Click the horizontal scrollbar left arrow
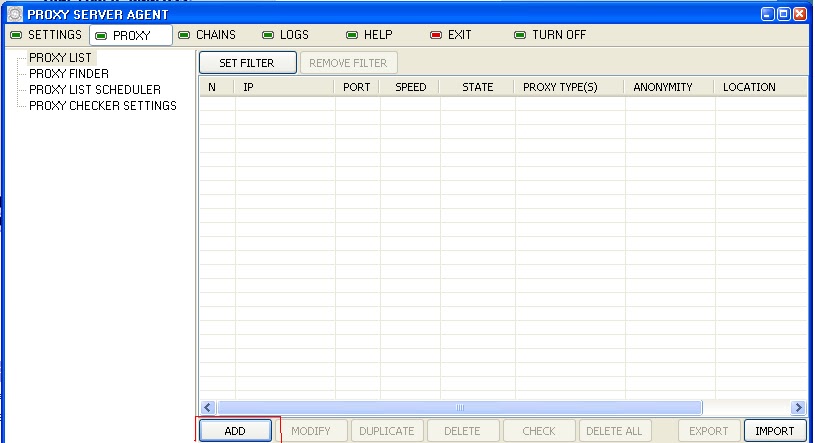The width and height of the screenshot is (815, 443). point(208,408)
